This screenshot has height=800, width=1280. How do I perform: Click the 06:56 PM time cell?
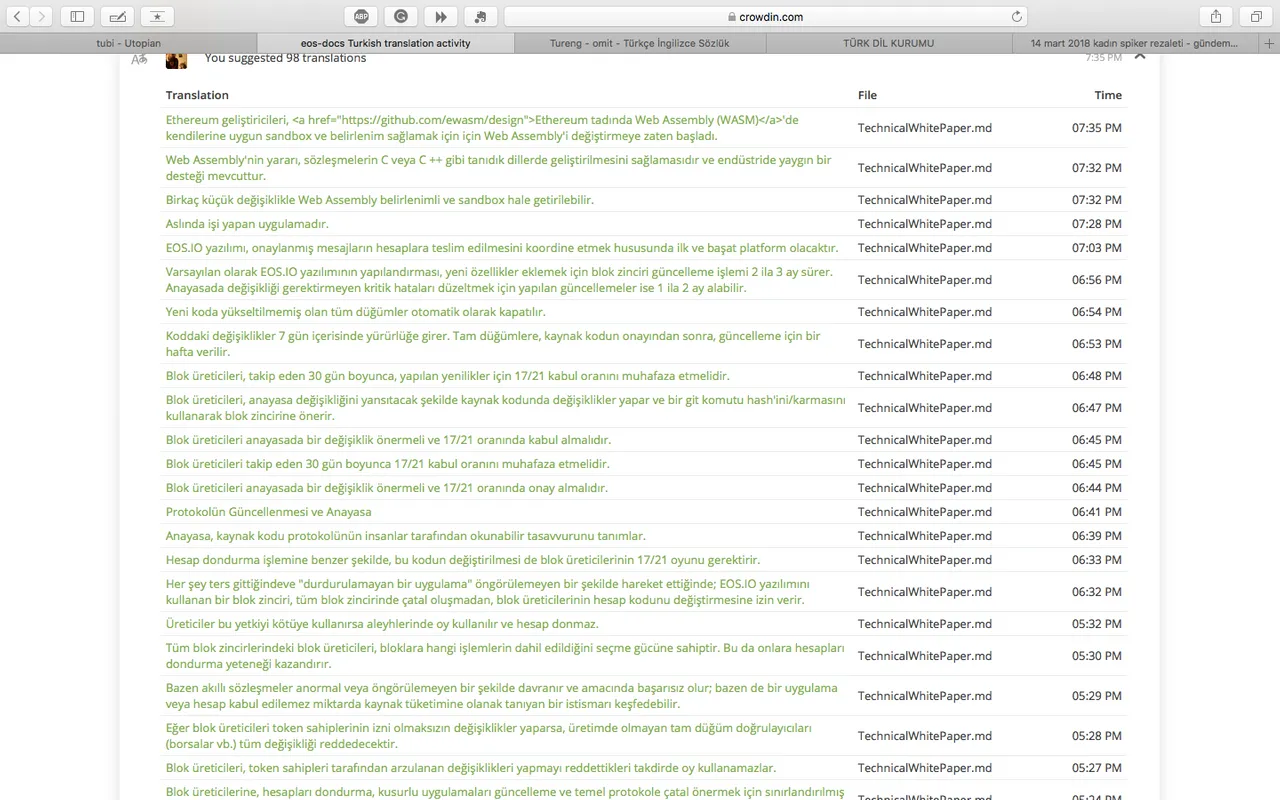1097,280
